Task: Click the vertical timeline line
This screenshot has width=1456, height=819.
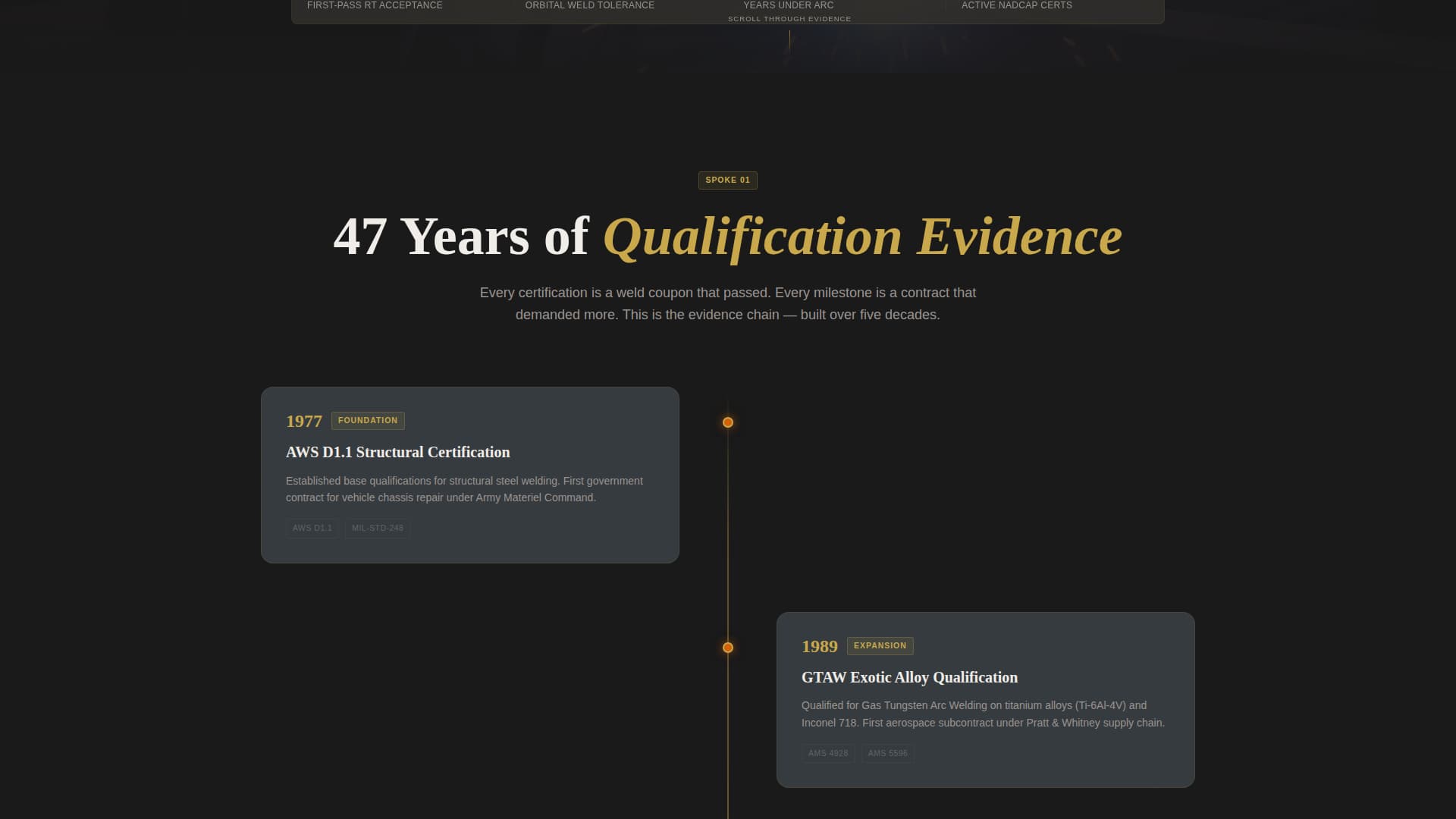Action: click(x=727, y=531)
